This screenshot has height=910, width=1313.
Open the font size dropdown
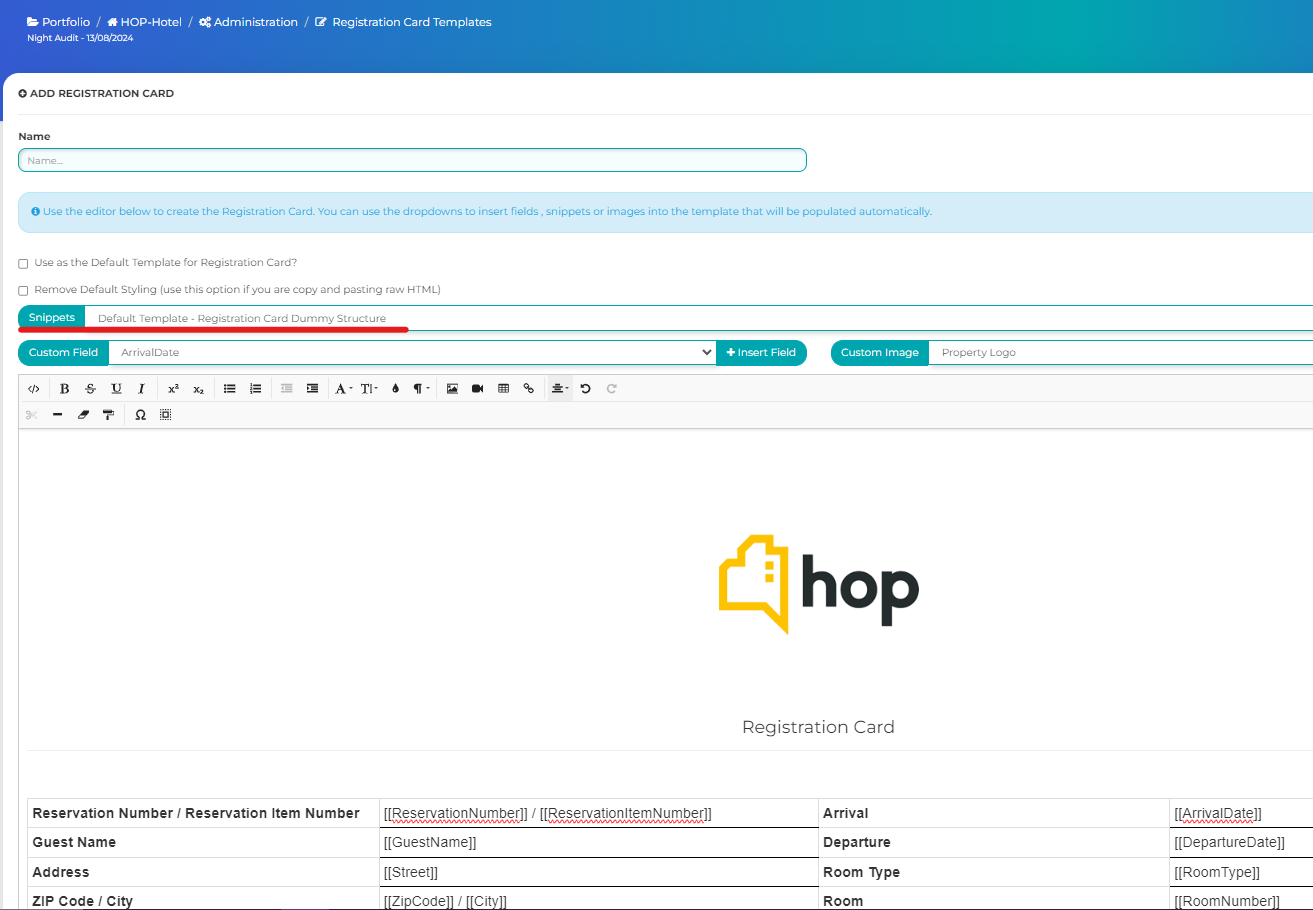coord(369,388)
